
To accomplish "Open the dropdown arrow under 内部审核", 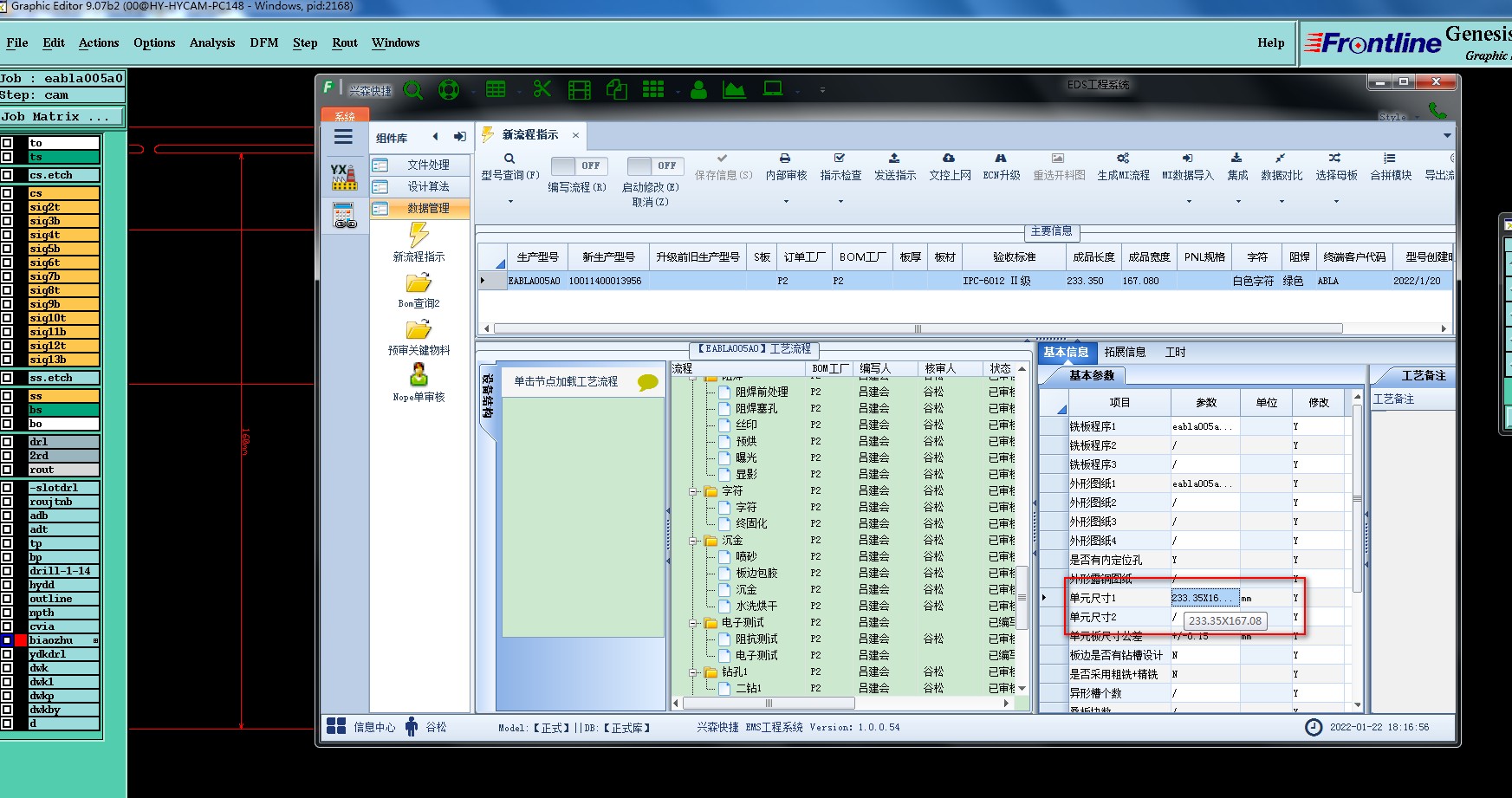I will [786, 202].
